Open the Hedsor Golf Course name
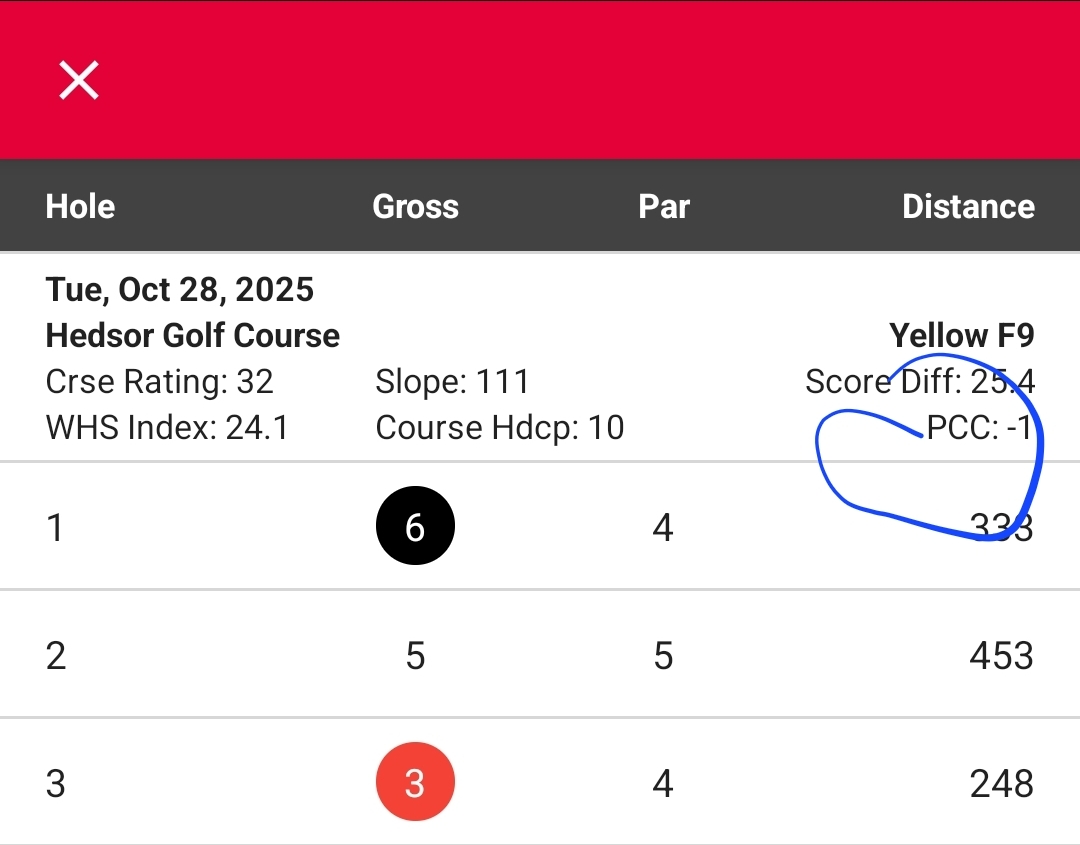Screen dimensions: 1080x845 tap(193, 336)
